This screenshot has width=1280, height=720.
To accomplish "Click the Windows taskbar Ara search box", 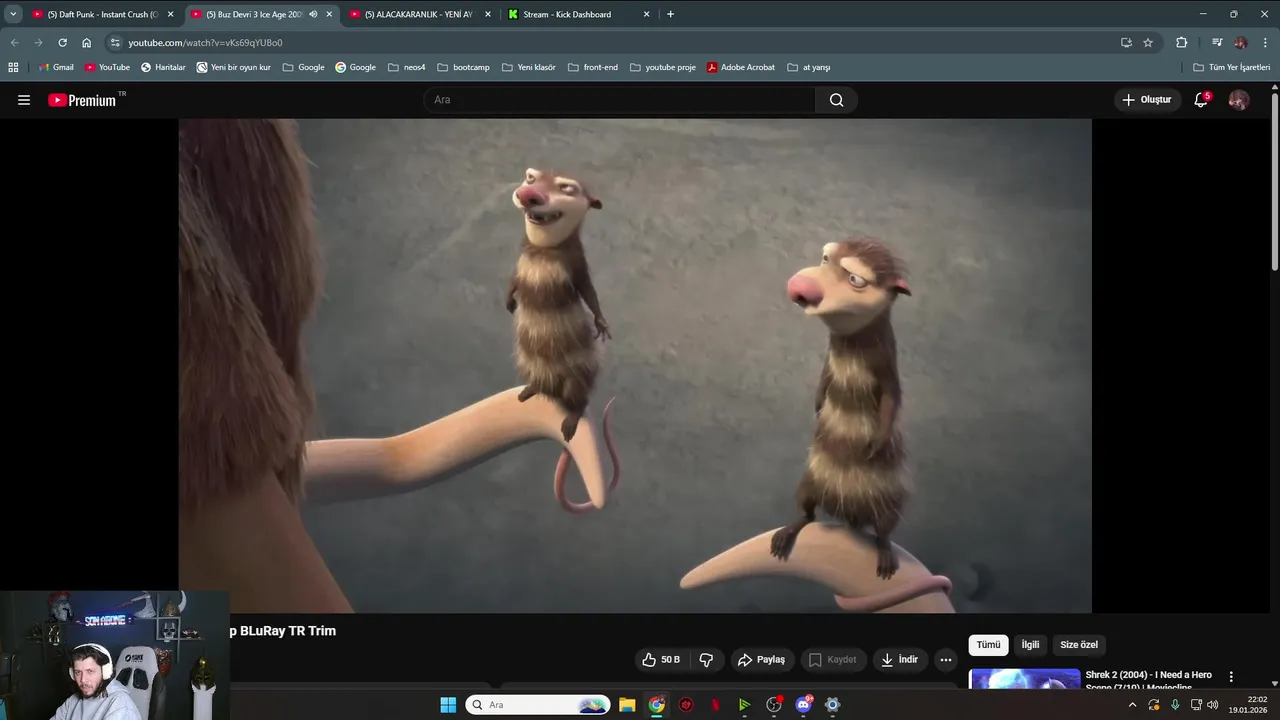I will [538, 705].
